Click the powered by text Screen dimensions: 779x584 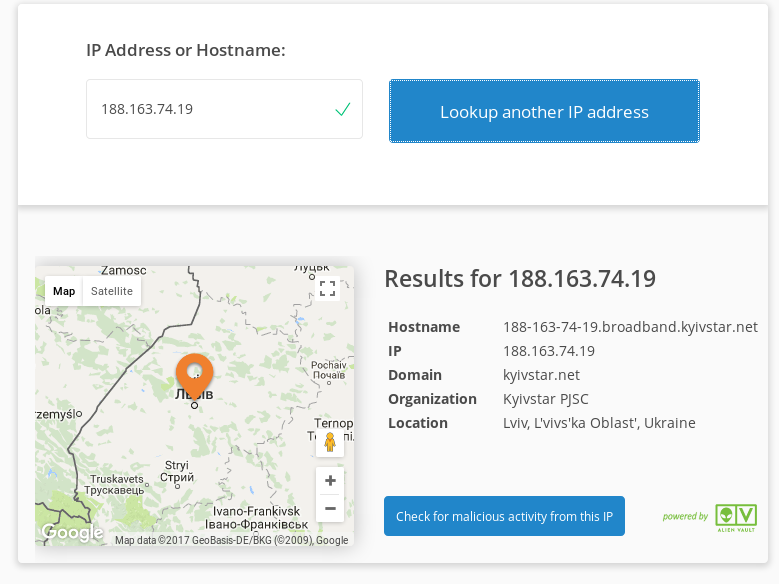pyautogui.click(x=685, y=516)
